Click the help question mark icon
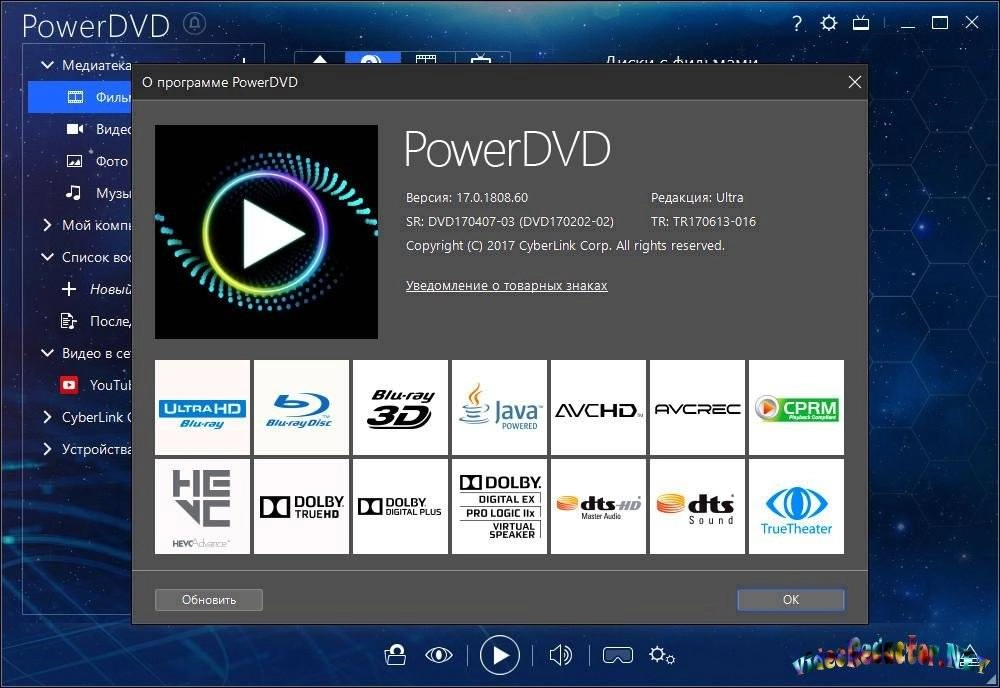This screenshot has width=1000, height=688. click(797, 24)
